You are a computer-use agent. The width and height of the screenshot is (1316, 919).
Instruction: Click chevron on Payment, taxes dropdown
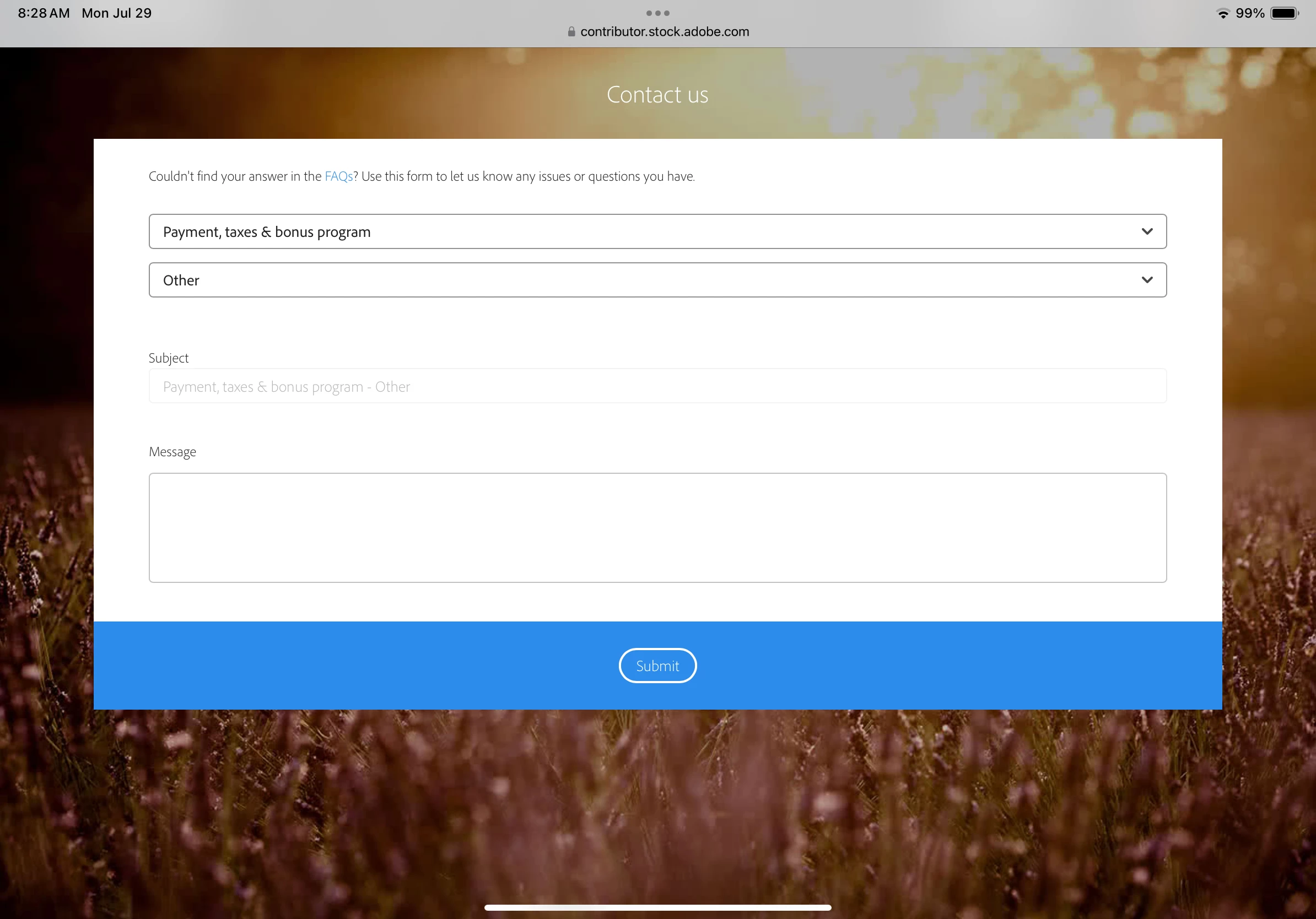click(x=1146, y=231)
